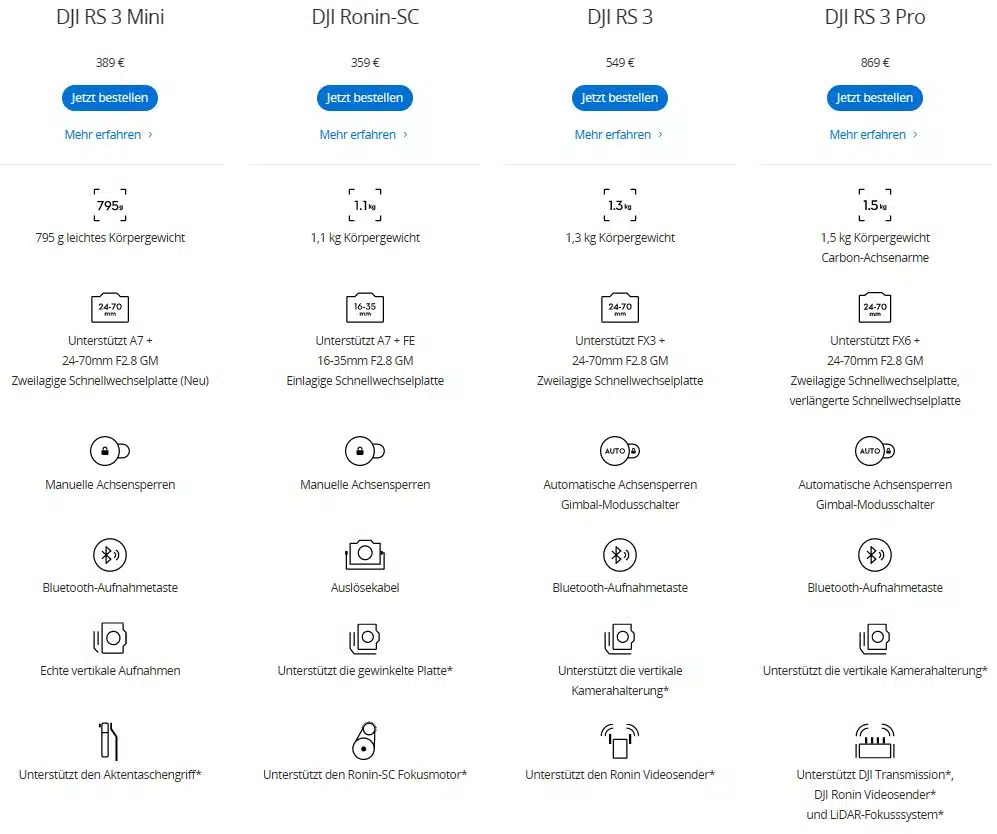Order the DJI RS 3 Mini with Jetzt bestellen

[x=110, y=98]
